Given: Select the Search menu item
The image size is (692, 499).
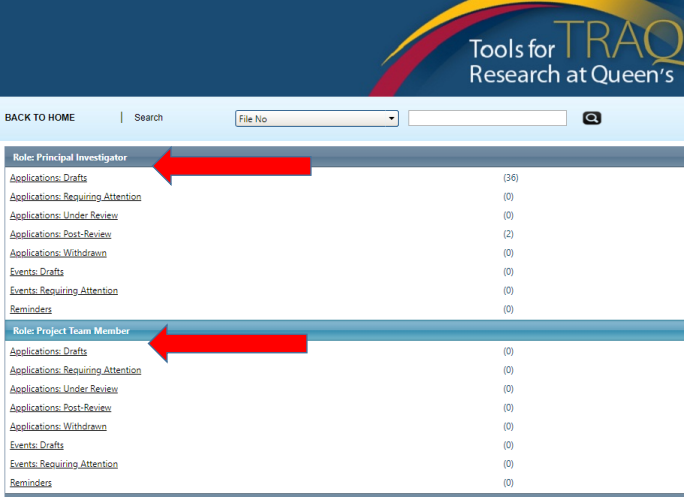Looking at the screenshot, I should pyautogui.click(x=148, y=118).
